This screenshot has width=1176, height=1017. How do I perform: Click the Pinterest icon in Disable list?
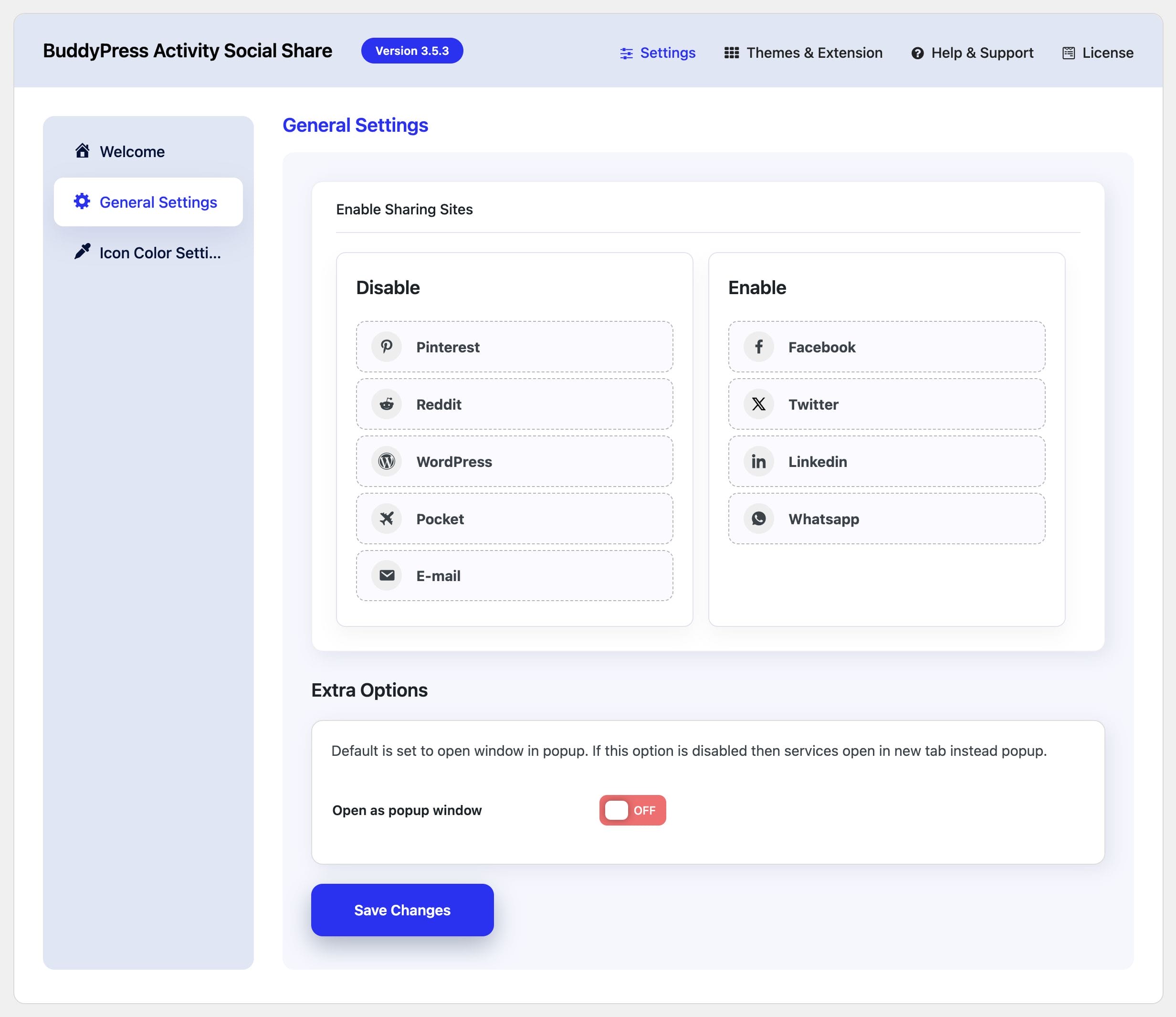click(x=387, y=347)
